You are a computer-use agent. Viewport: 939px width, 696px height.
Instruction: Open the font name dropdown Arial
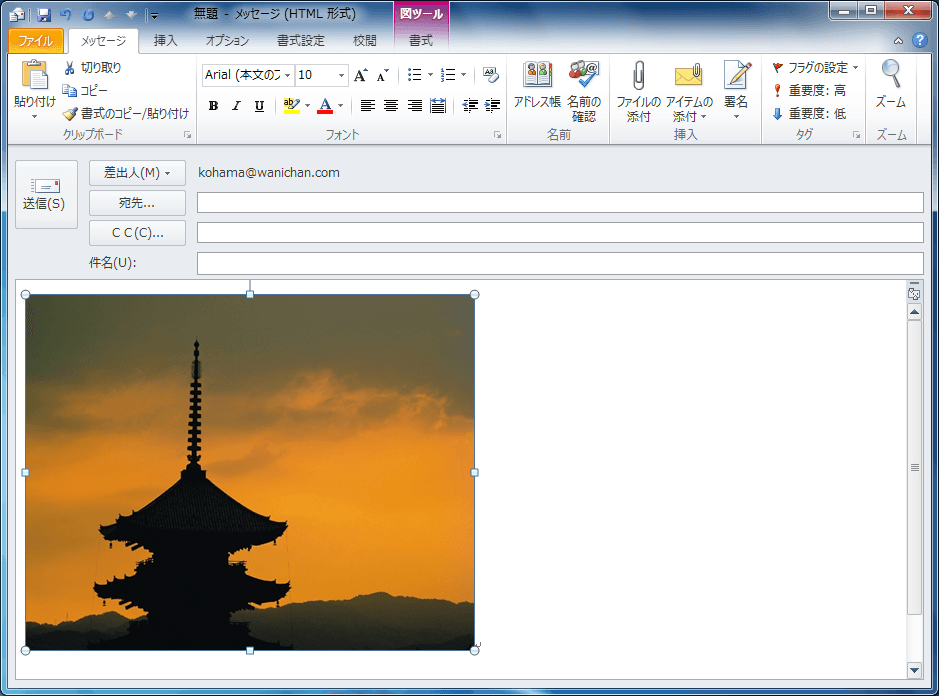pos(287,75)
